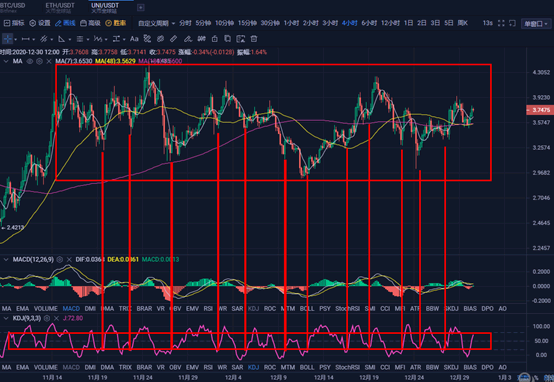Viewport: 554px width, 382px height.
Task: Expand measure tool dropdown arrow
Action: [124, 39]
